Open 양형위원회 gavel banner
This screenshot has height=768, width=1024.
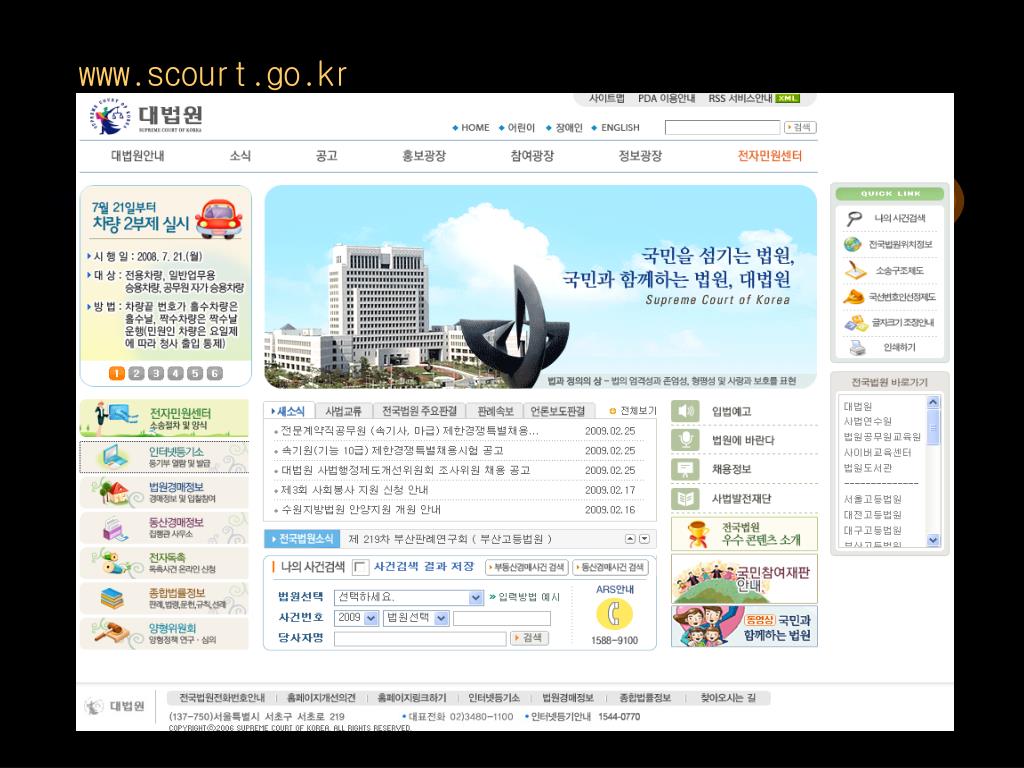point(164,633)
